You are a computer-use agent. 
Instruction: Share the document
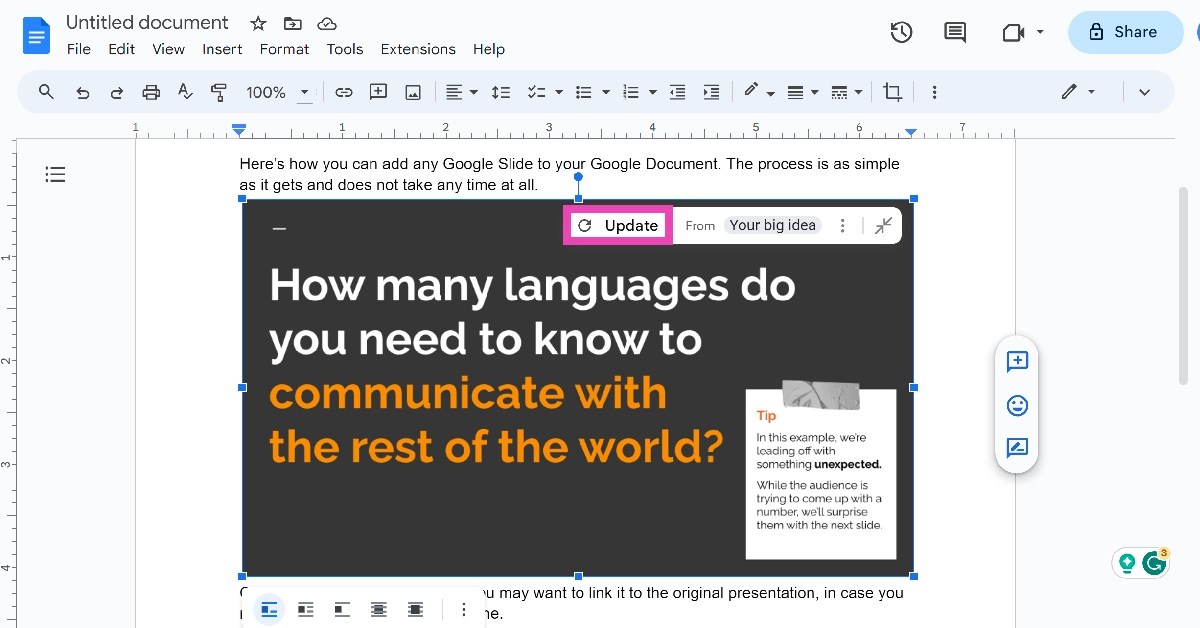click(1125, 31)
